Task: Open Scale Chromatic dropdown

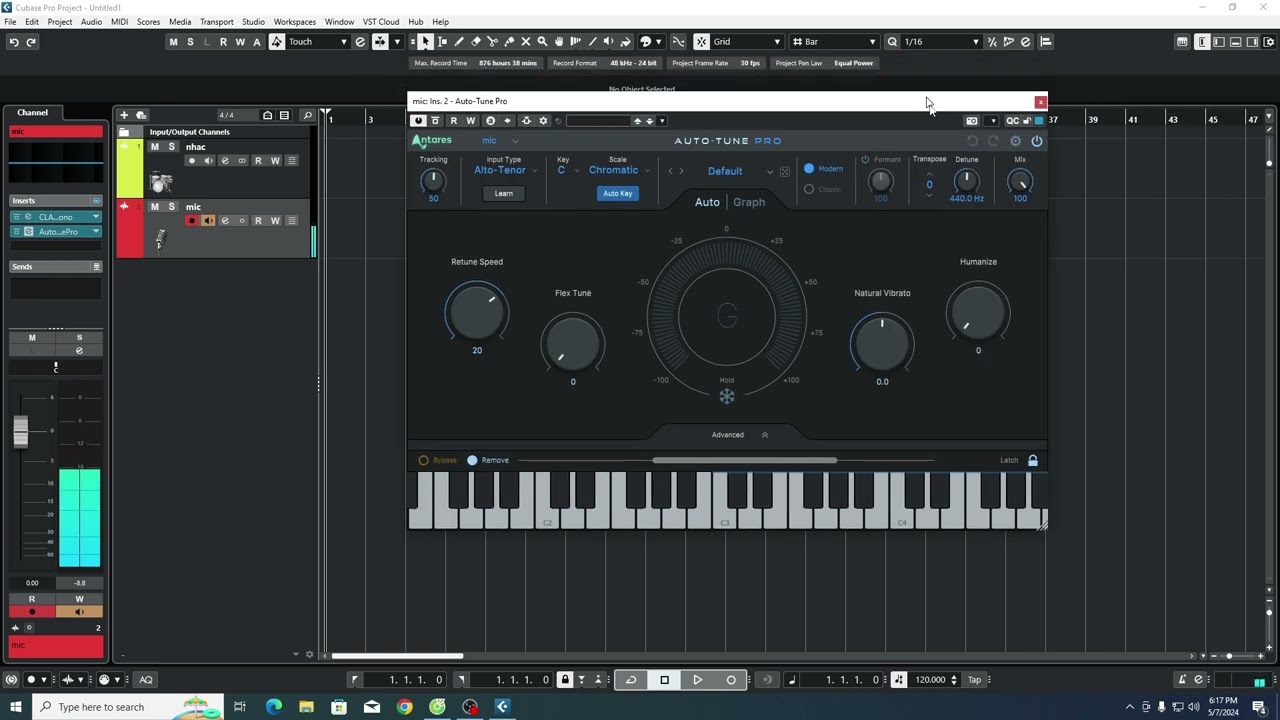Action: click(x=619, y=170)
